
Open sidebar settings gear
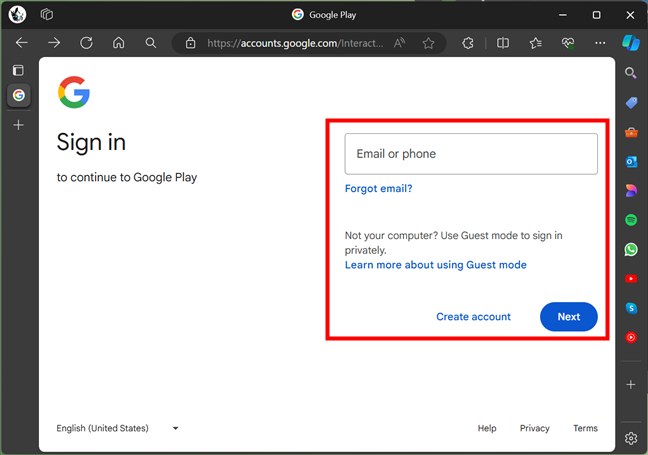tap(631, 438)
